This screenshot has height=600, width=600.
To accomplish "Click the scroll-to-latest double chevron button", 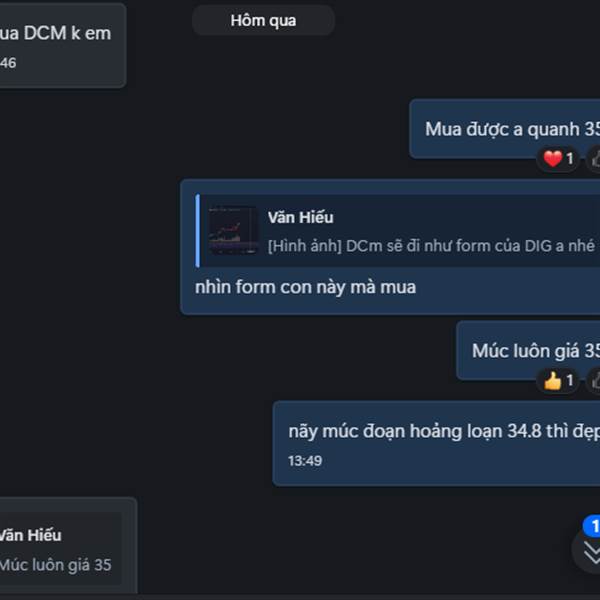I will pos(589,552).
